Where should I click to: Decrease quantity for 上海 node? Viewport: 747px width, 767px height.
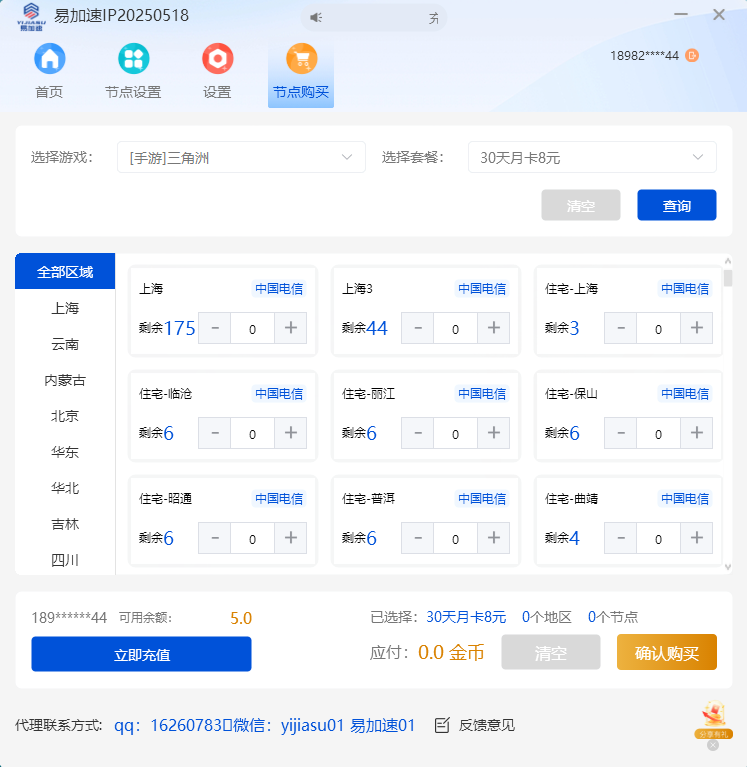(214, 328)
